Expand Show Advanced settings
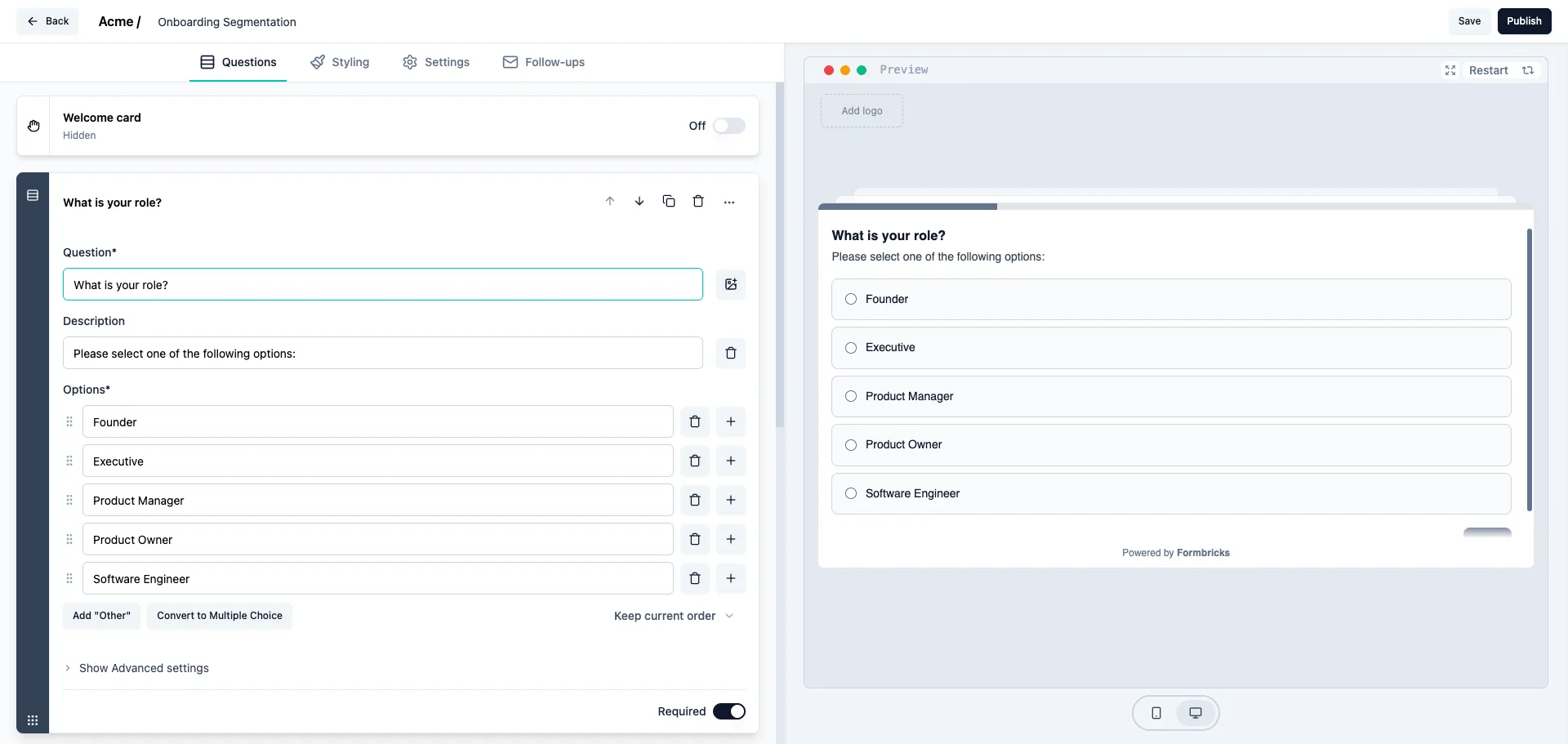 pos(136,668)
